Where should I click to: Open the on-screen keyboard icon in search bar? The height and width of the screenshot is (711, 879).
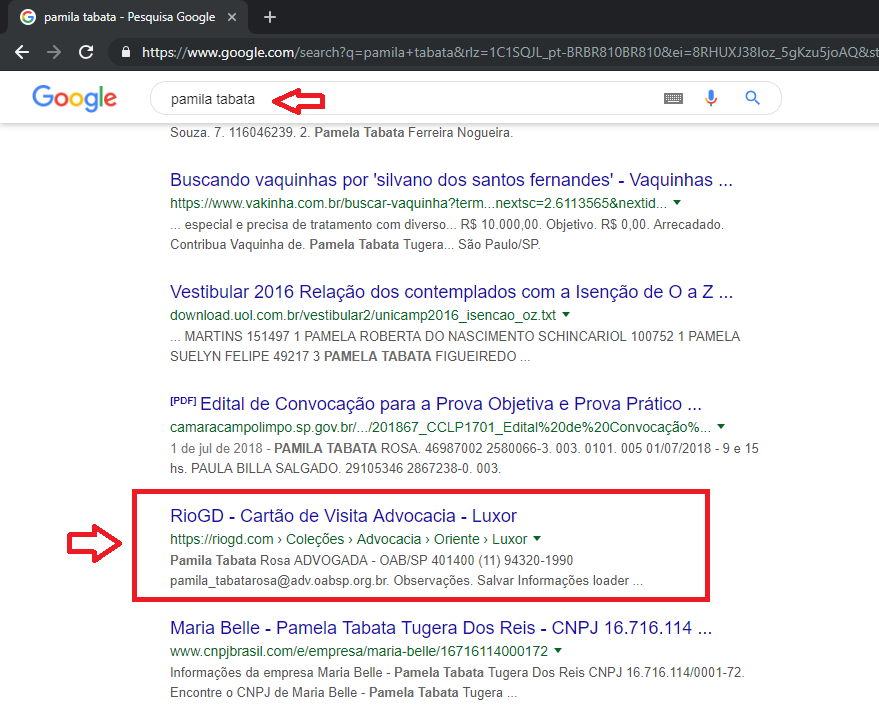675,97
